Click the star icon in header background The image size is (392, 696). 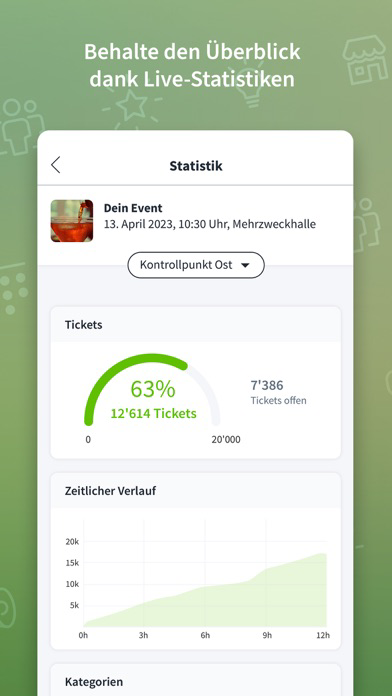click(131, 106)
